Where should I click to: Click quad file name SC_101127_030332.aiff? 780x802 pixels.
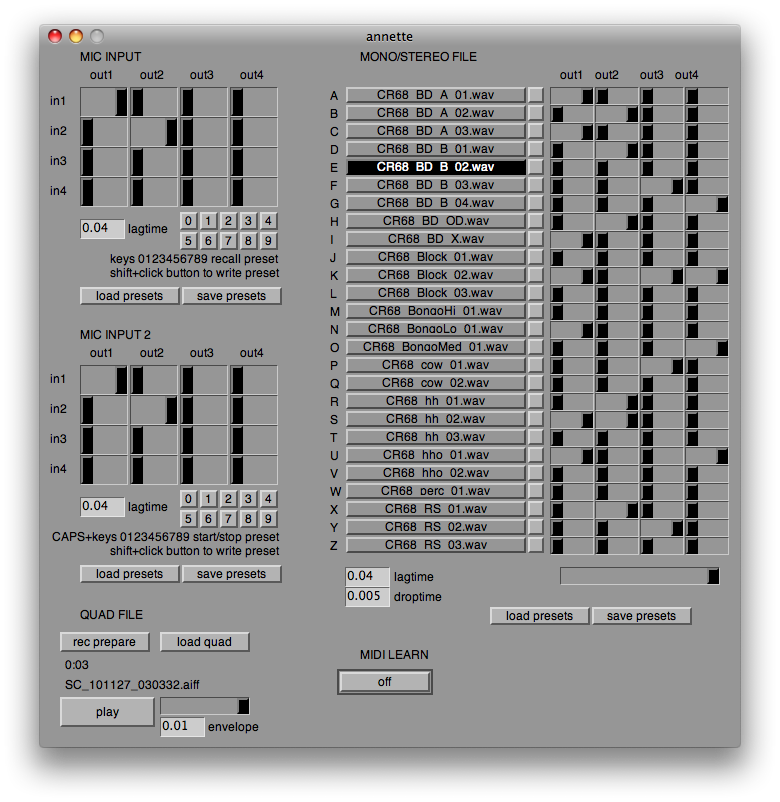[132, 685]
